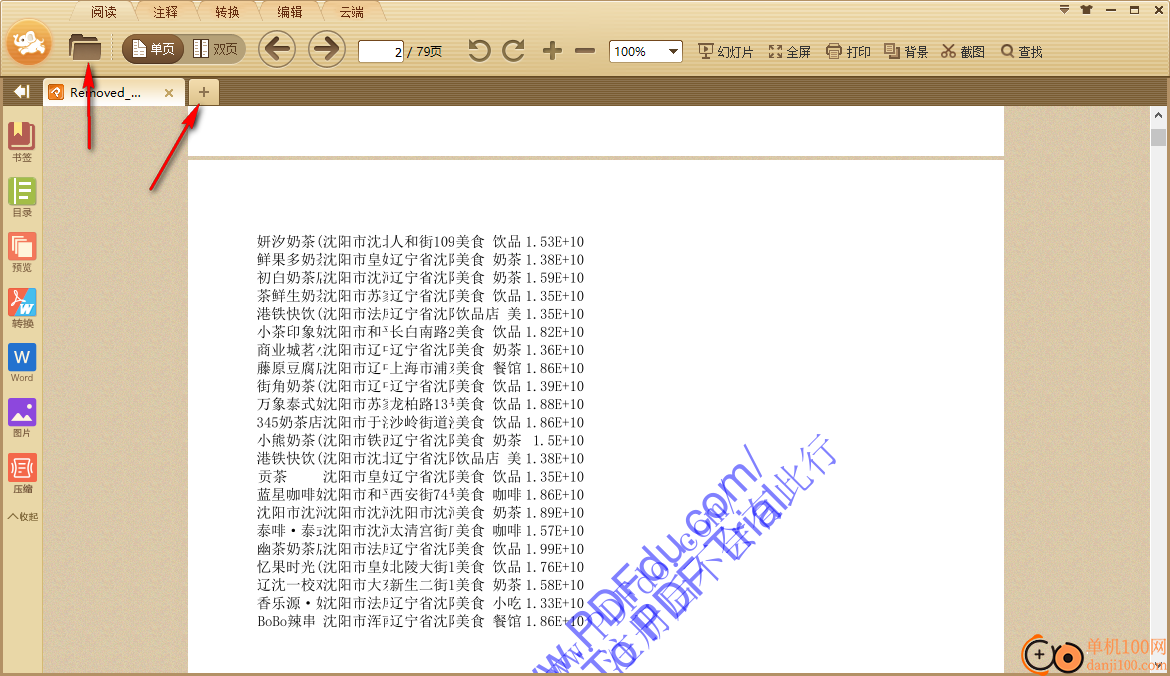This screenshot has height=676, width=1170.
Task: Click the text row starting with BoBo辣串
Action: pyautogui.click(x=420, y=621)
